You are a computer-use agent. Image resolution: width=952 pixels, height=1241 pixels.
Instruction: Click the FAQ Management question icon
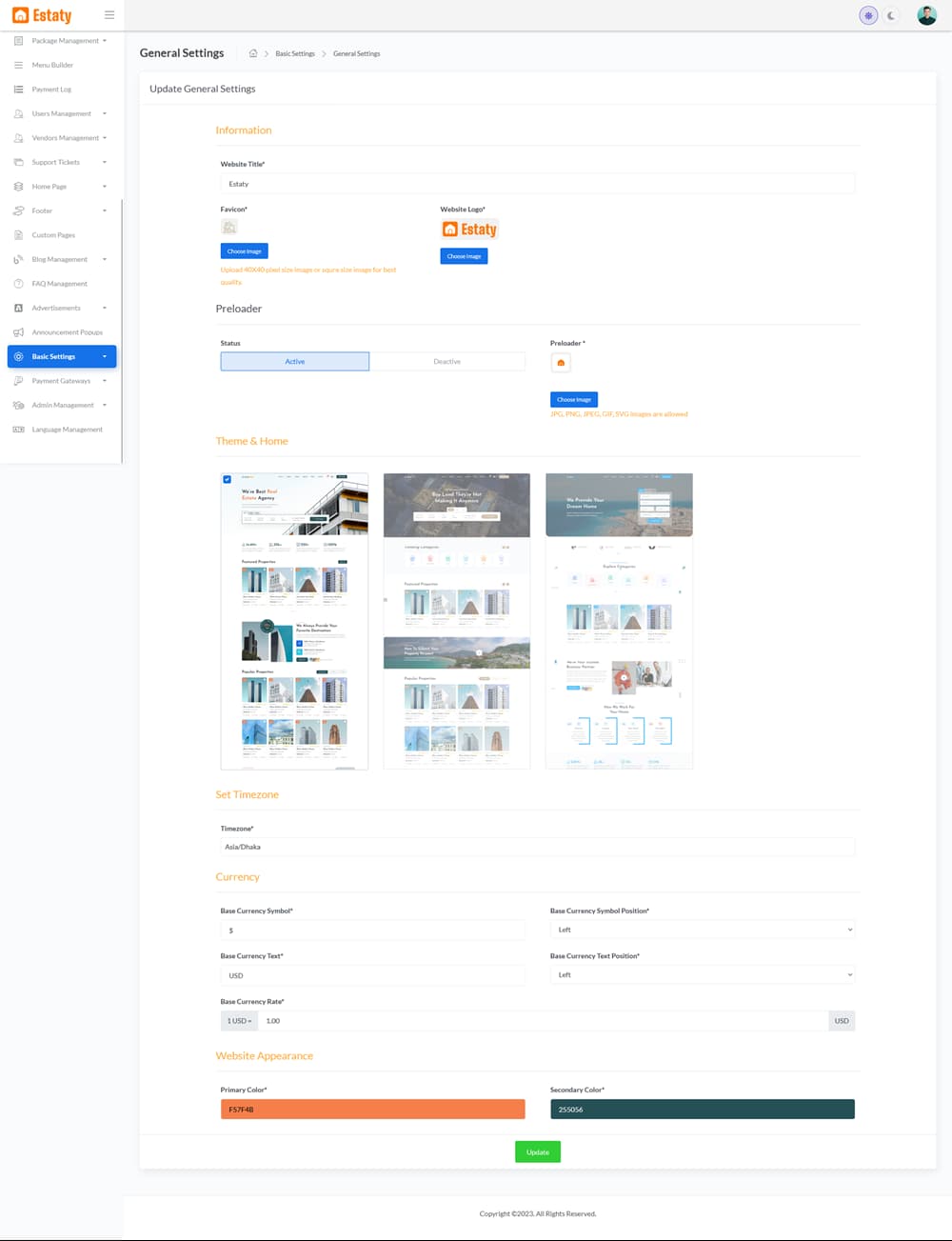18,284
